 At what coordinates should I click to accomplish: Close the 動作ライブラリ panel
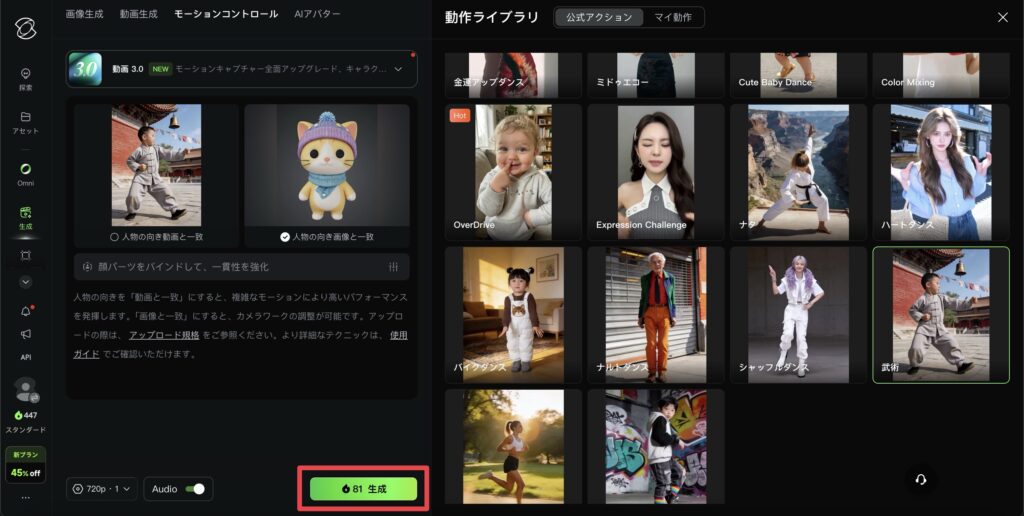(1003, 17)
